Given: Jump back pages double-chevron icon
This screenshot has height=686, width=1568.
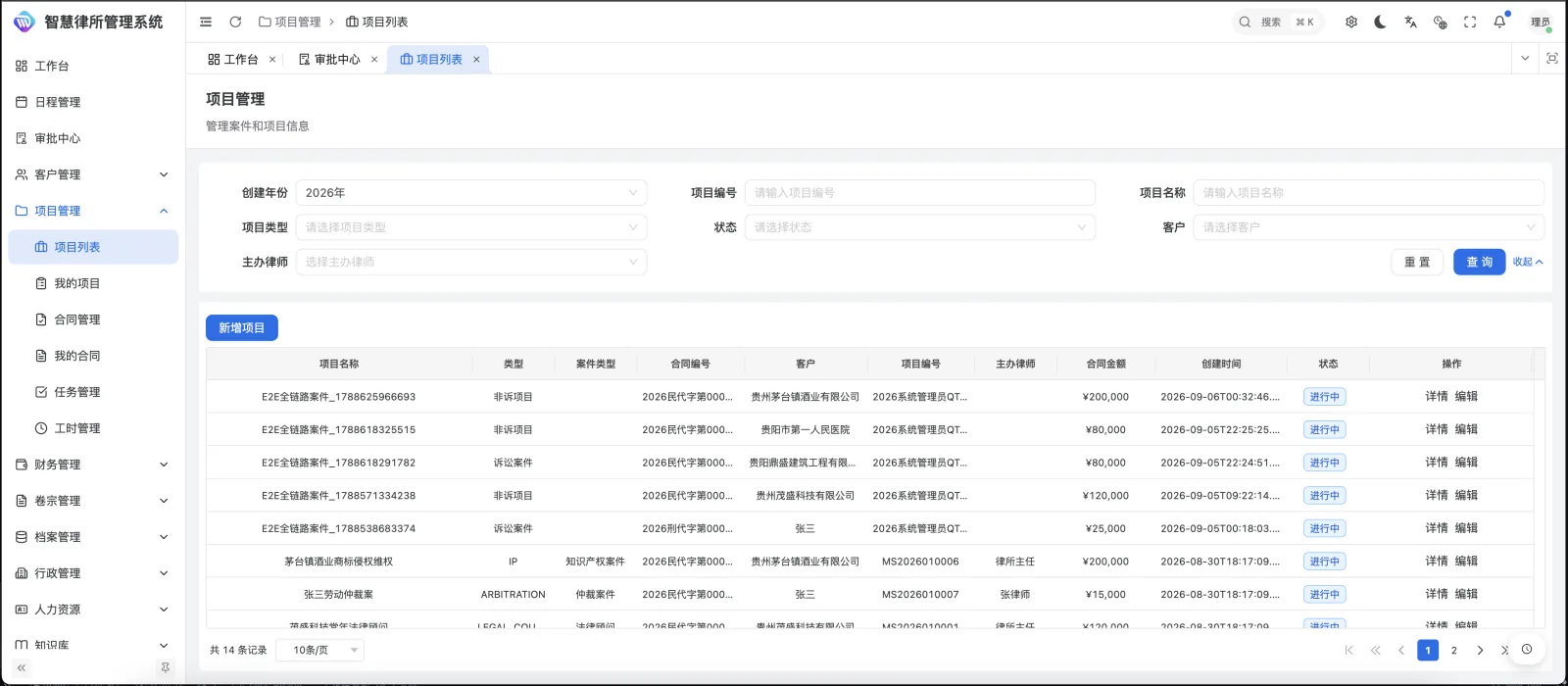Looking at the screenshot, I should (1375, 650).
